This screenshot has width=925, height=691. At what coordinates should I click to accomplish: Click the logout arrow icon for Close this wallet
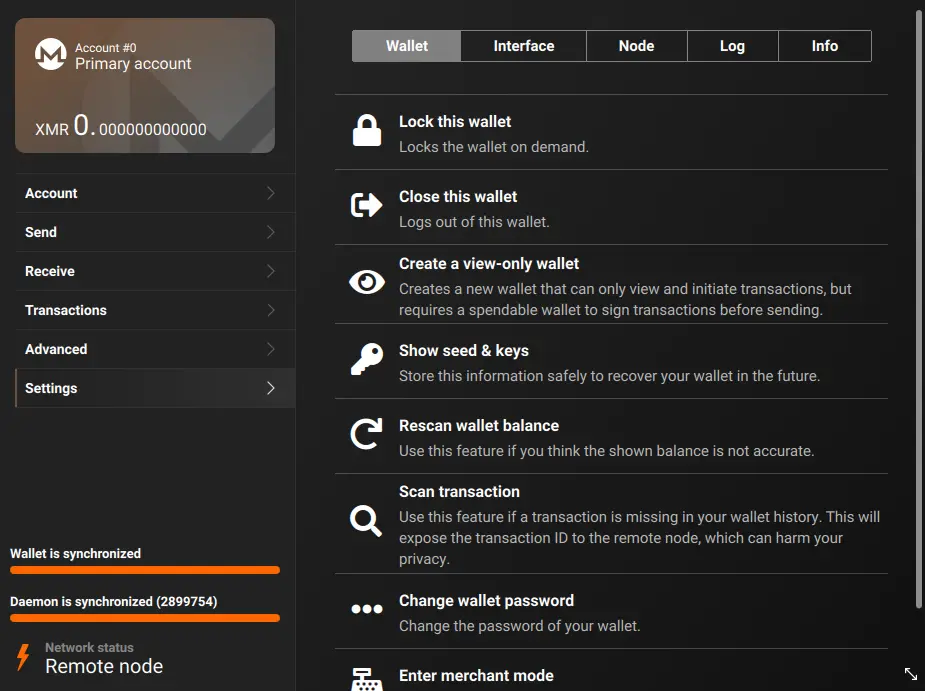367,206
